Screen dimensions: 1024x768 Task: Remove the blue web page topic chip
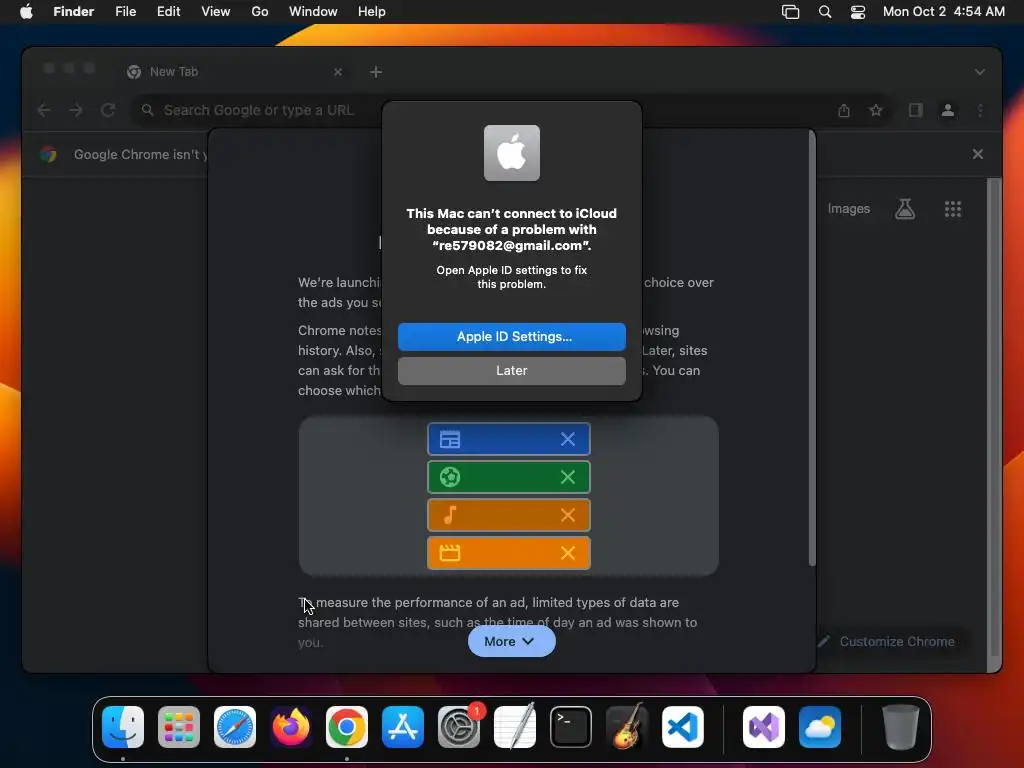(568, 440)
